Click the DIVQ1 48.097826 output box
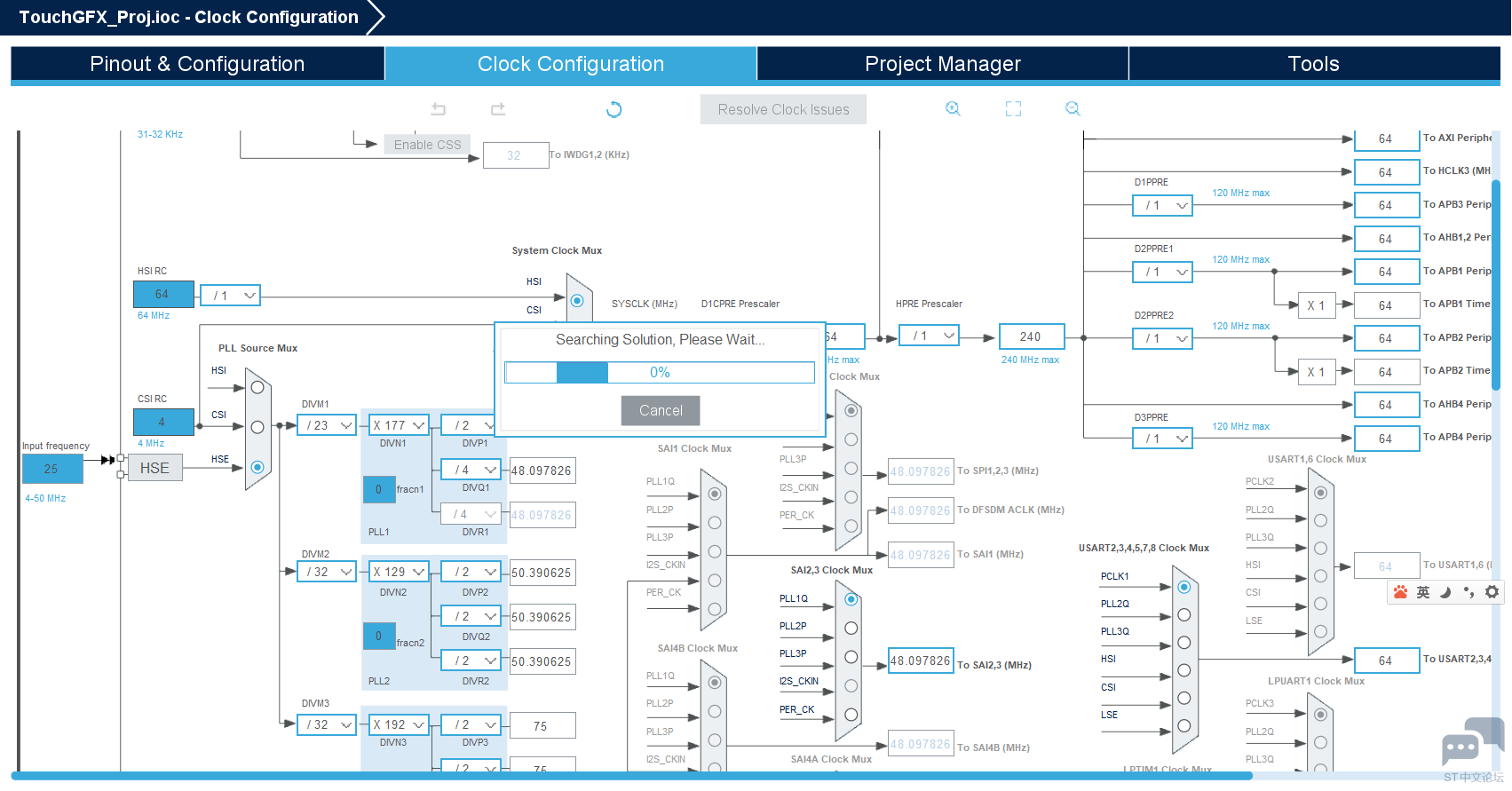 pyautogui.click(x=542, y=471)
